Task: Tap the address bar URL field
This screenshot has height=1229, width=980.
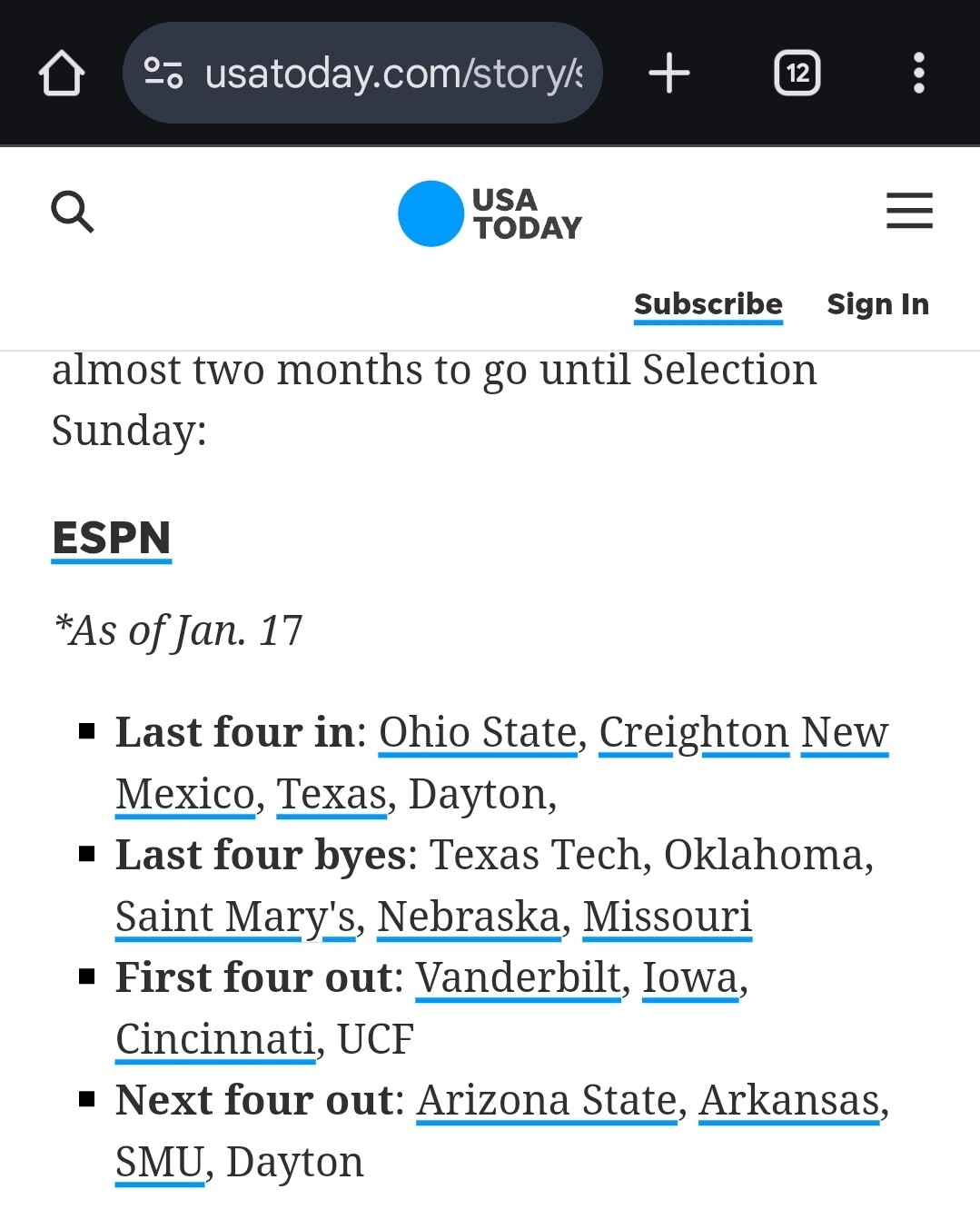Action: click(392, 74)
